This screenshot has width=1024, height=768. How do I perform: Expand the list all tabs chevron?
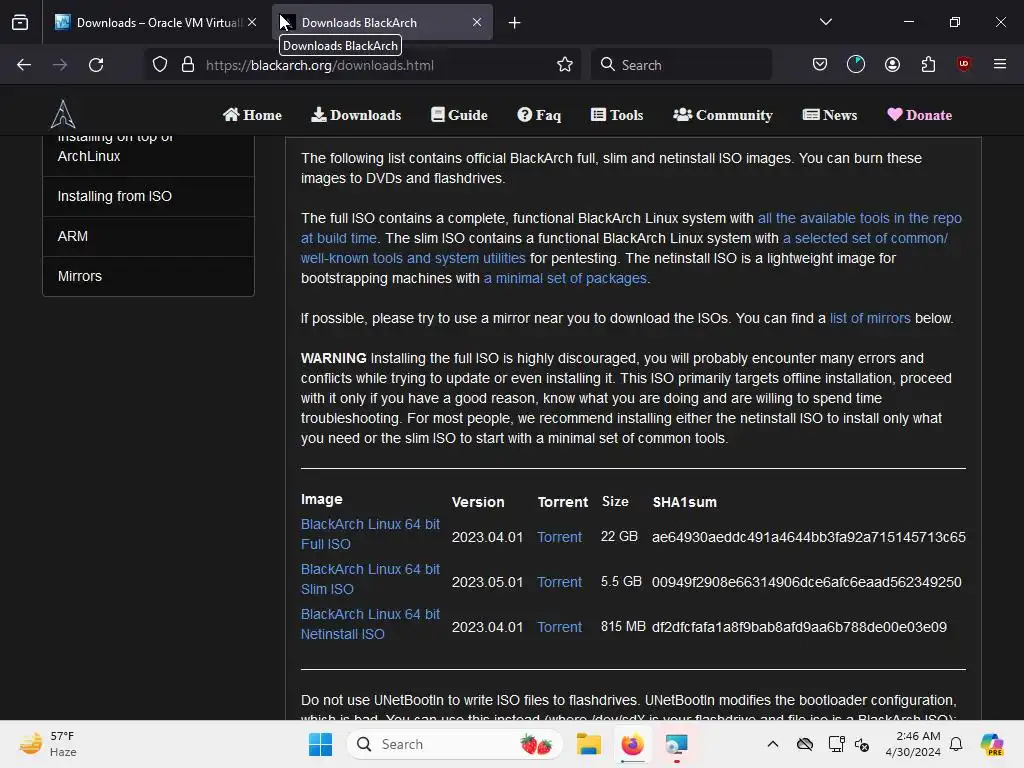(x=826, y=22)
